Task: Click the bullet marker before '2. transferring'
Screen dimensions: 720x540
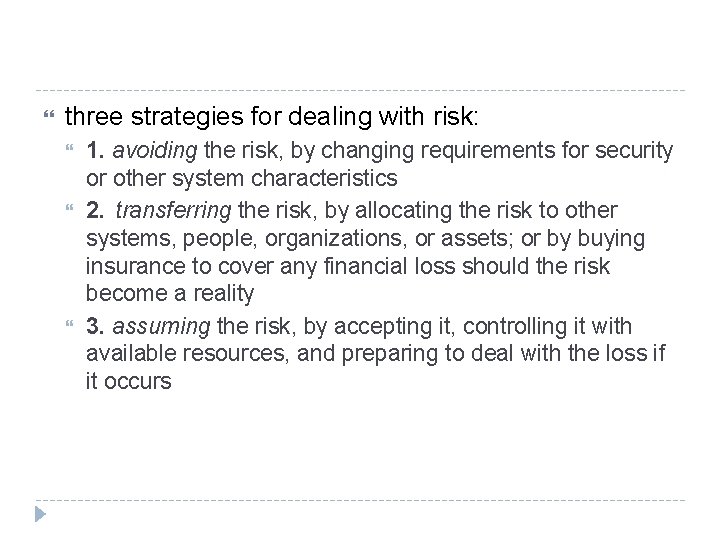Action: coord(69,210)
